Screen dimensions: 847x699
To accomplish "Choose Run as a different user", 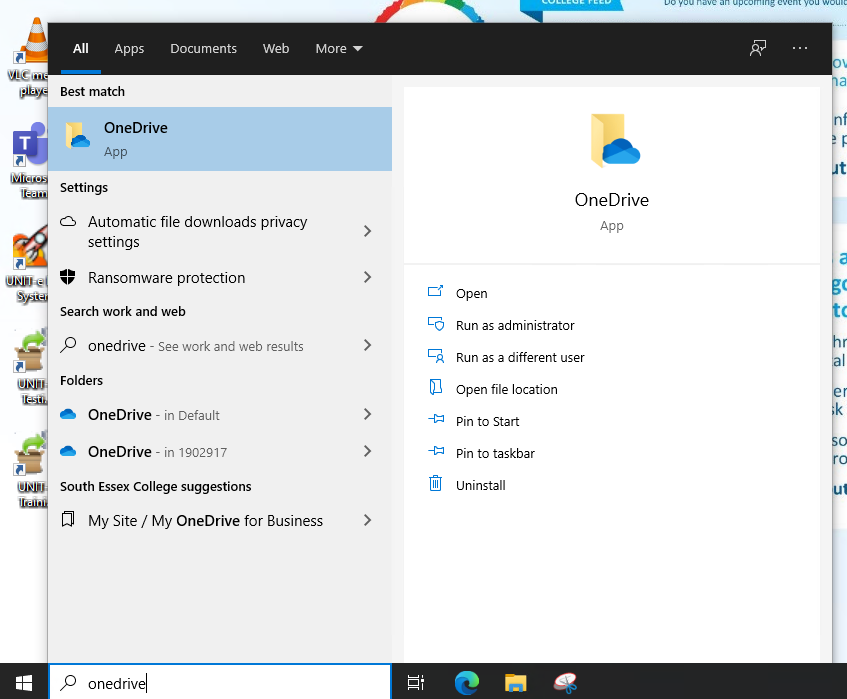I will click(520, 357).
